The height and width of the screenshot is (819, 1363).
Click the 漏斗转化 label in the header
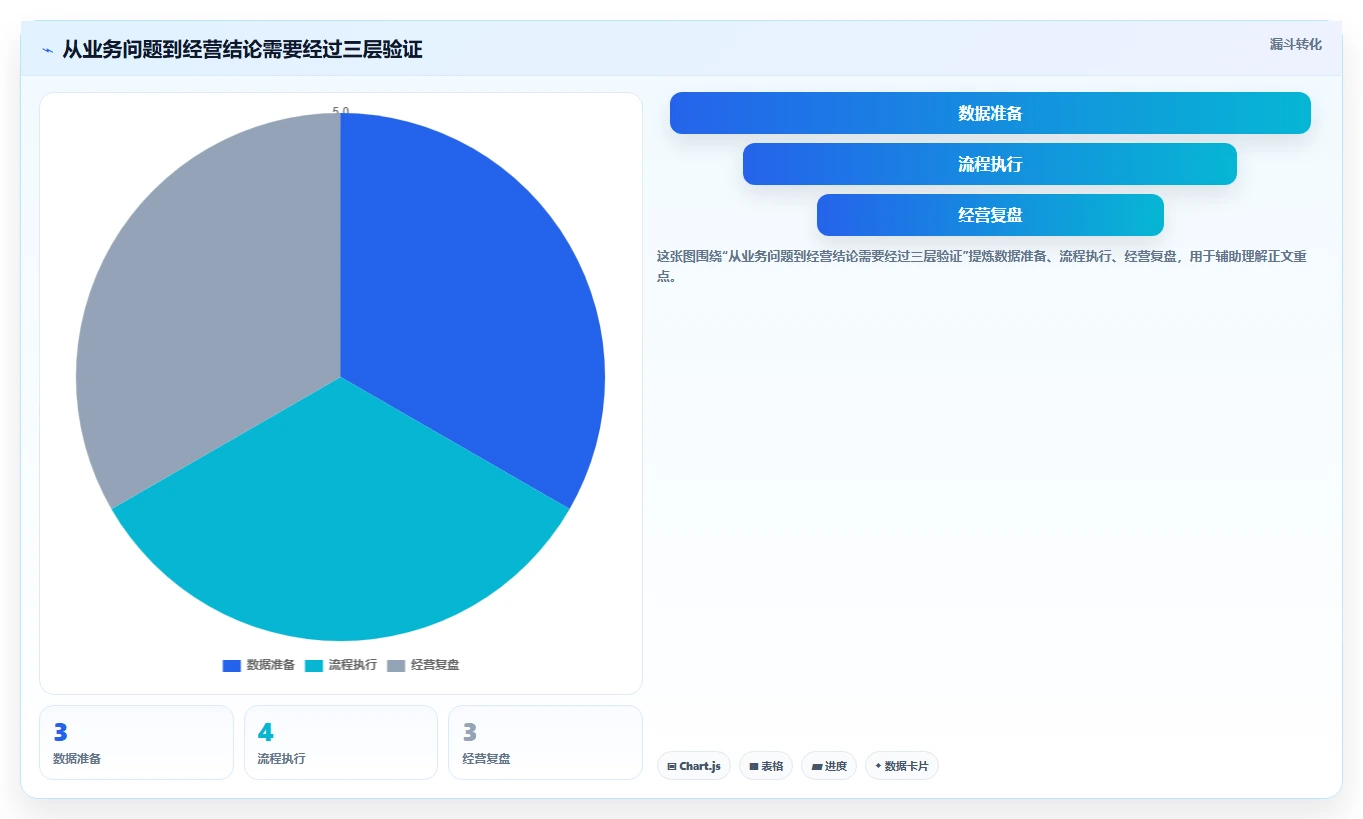[x=1295, y=44]
